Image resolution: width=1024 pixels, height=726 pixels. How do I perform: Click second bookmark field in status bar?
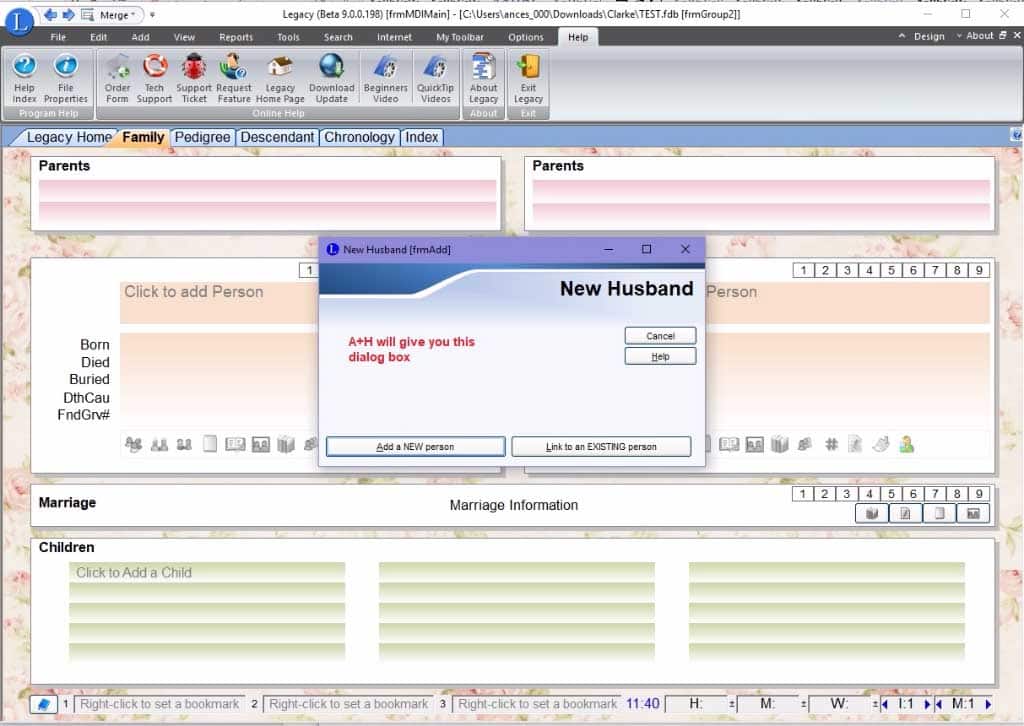point(349,704)
